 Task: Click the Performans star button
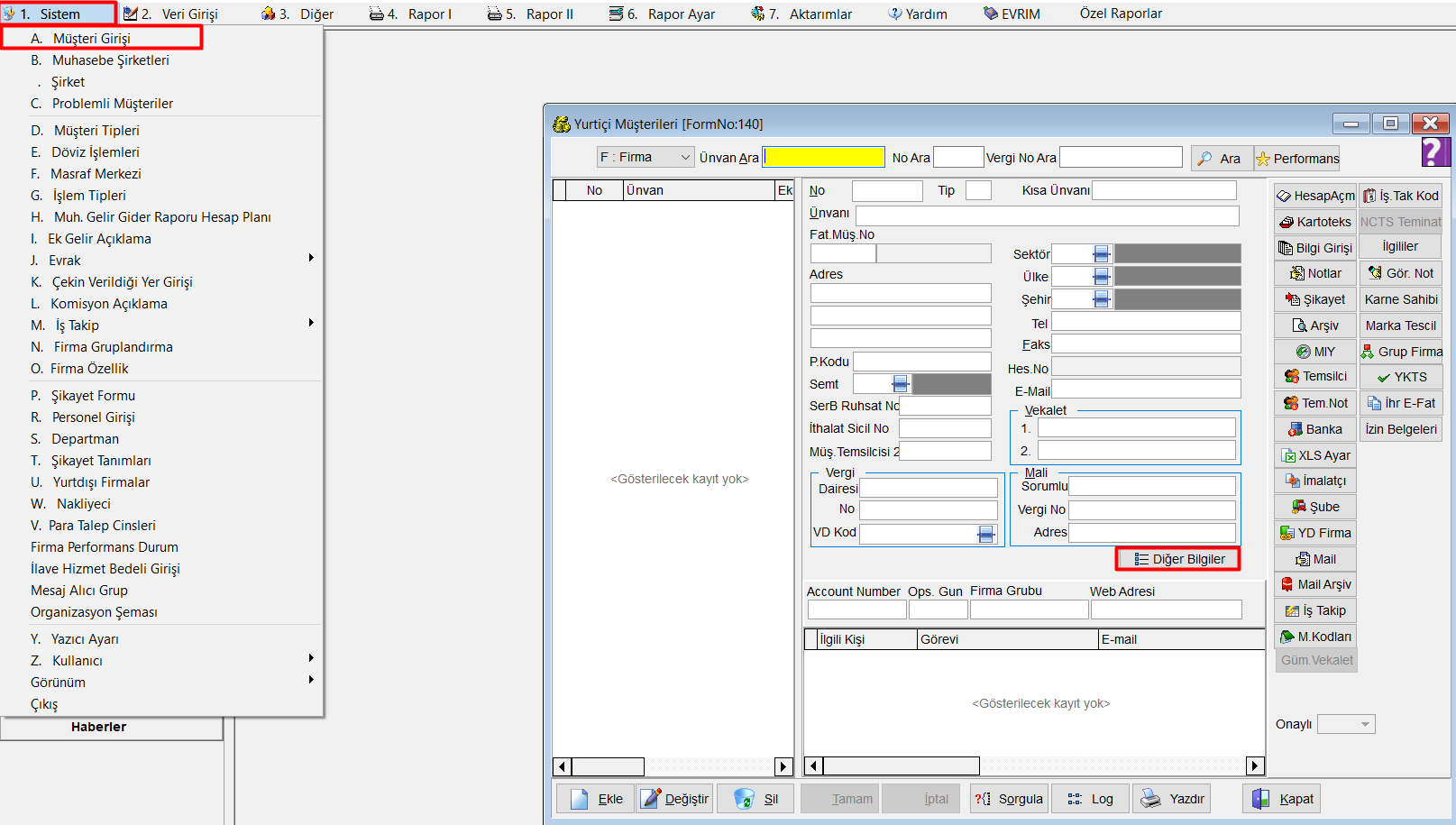pyautogui.click(x=1296, y=159)
